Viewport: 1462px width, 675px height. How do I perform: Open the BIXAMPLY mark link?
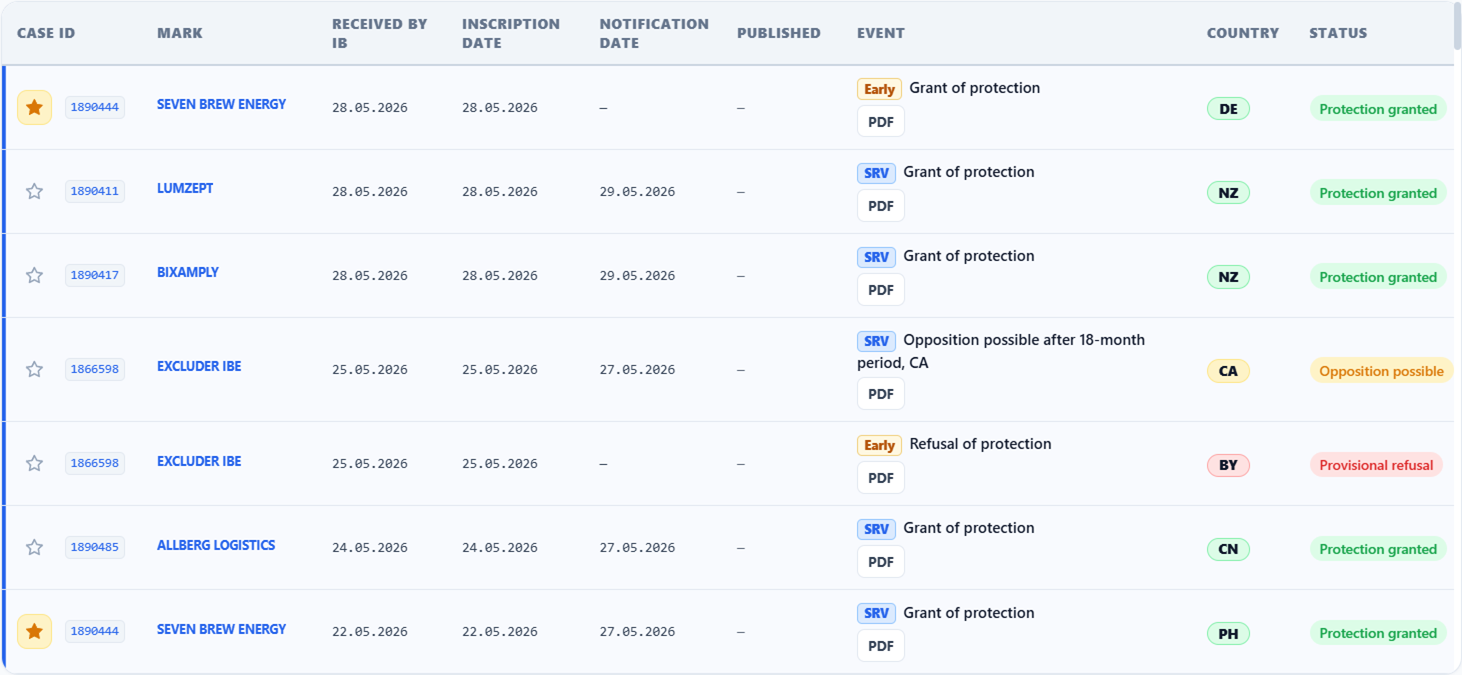click(188, 272)
